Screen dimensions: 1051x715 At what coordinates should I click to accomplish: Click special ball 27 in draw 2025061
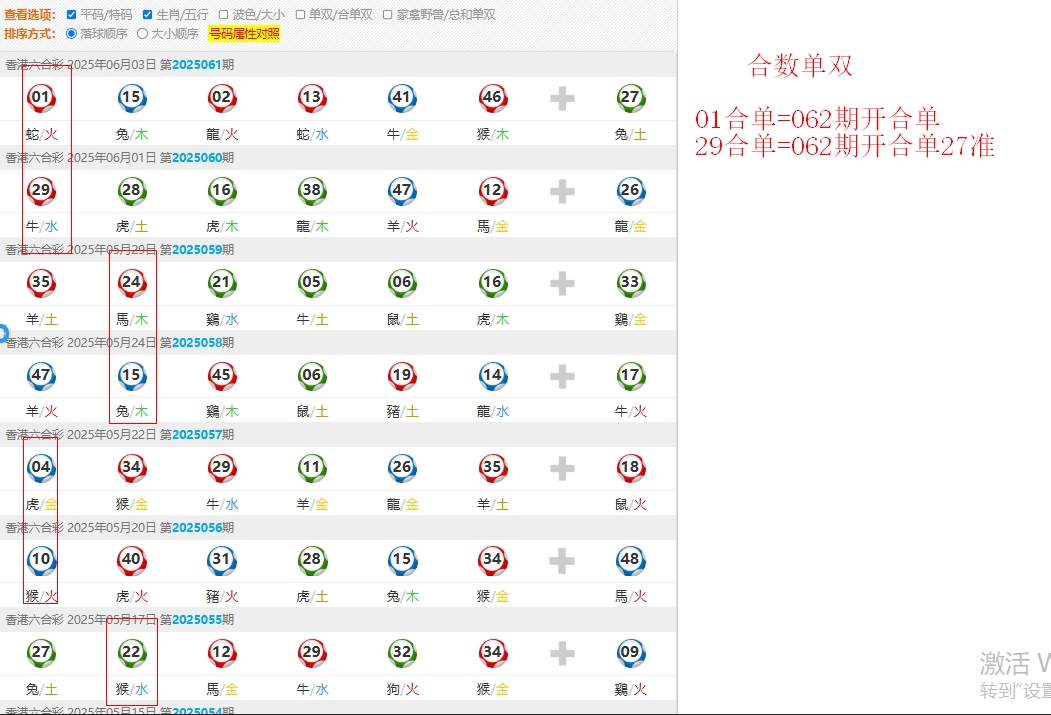(x=631, y=98)
